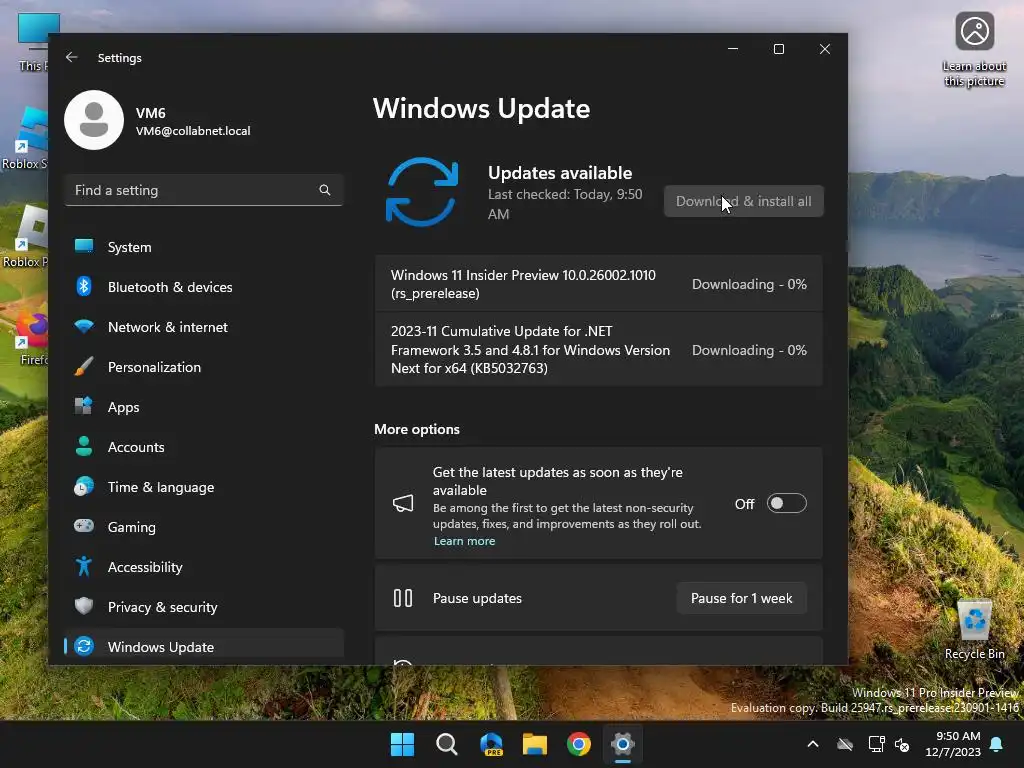1024x768 pixels.
Task: Click Pause for 1 week button
Action: click(741, 598)
